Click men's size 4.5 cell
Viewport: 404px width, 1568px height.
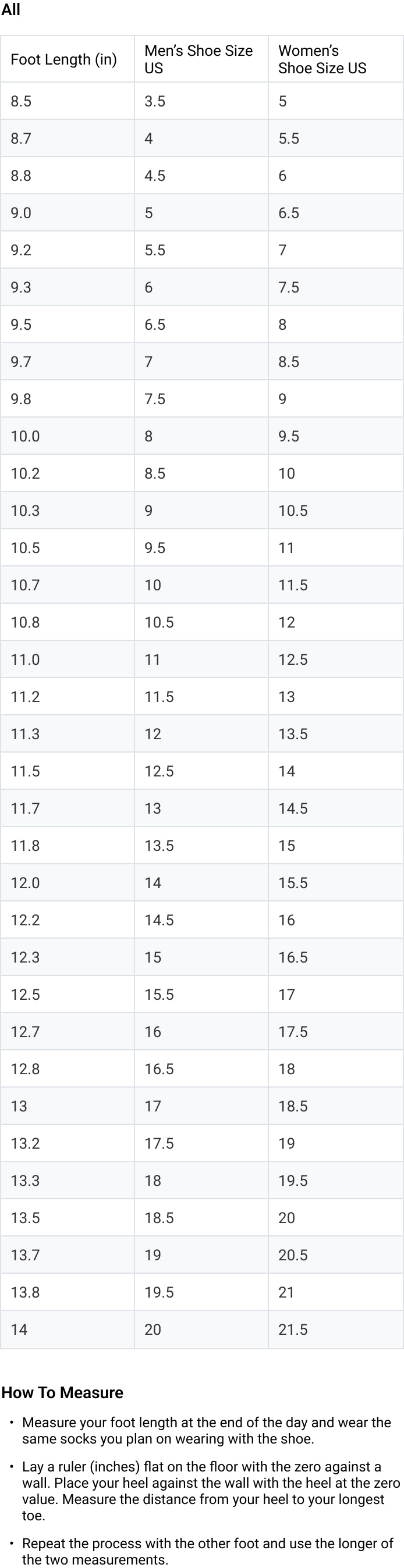click(201, 175)
